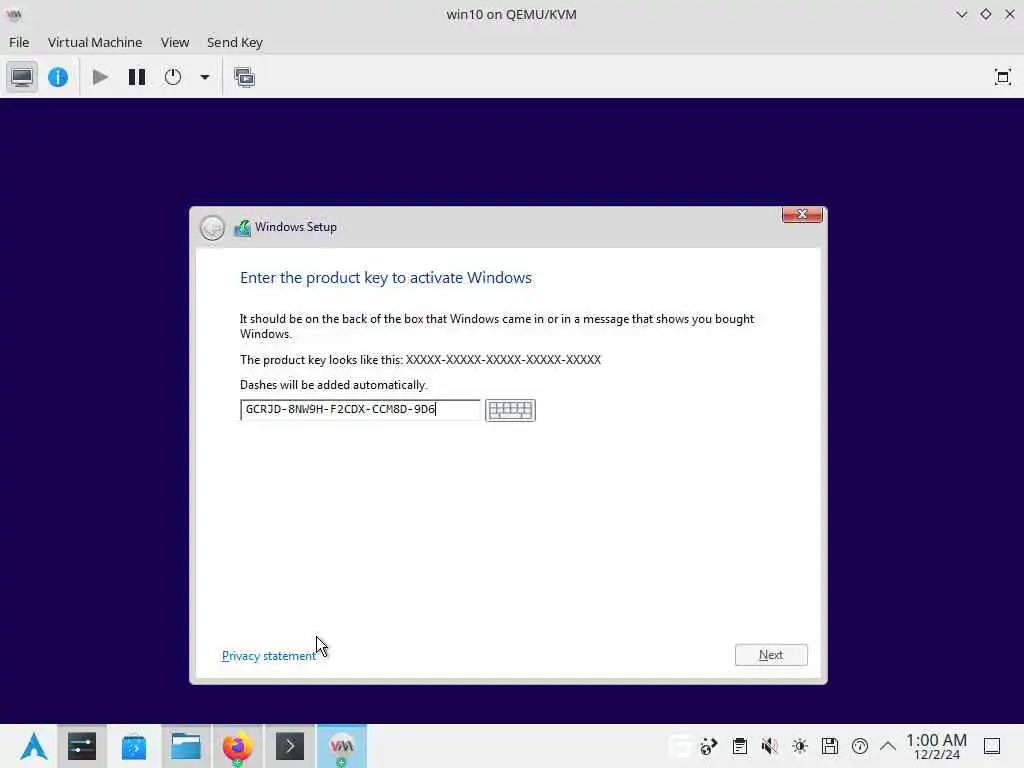The width and height of the screenshot is (1024, 768).
Task: Open the on-screen keyboard icon
Action: tap(510, 410)
